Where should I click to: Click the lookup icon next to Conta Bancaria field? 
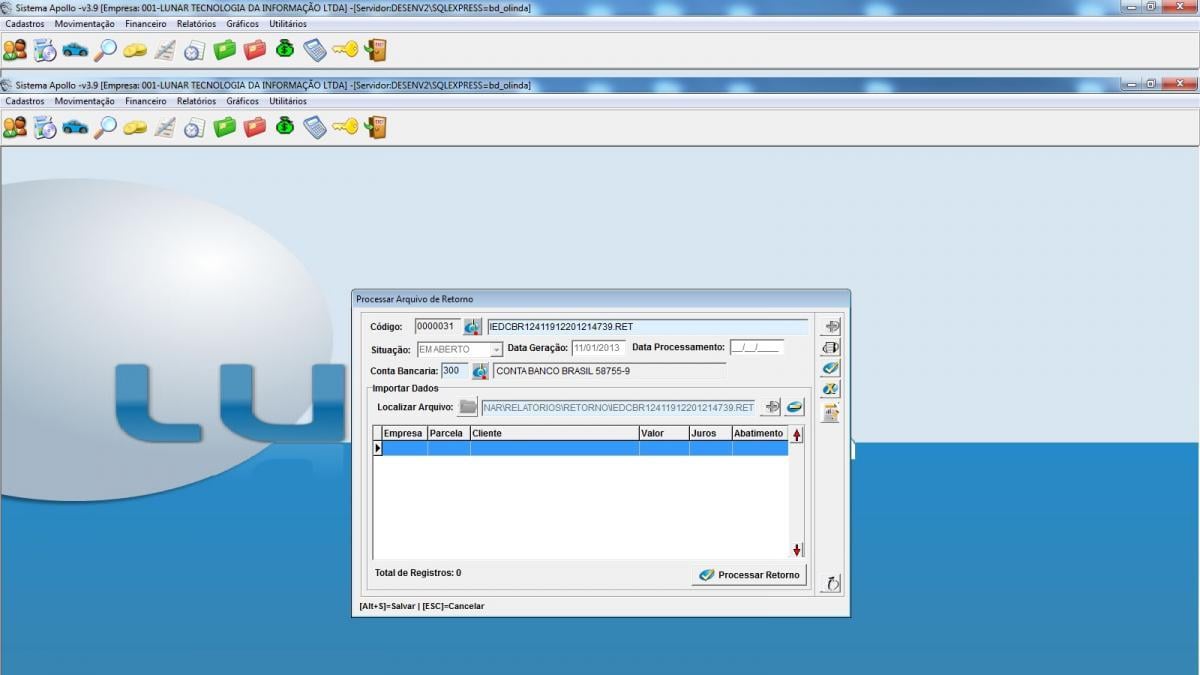tap(480, 371)
